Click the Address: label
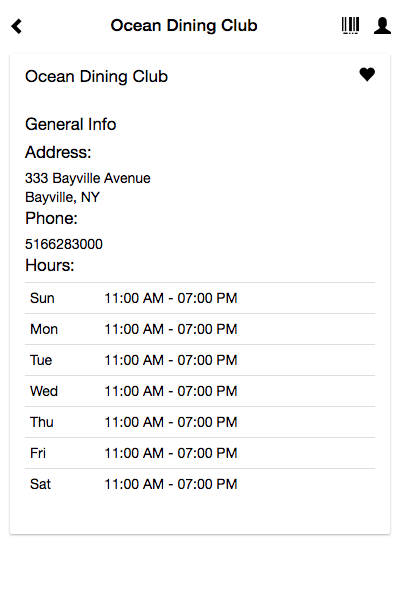 coord(58,152)
